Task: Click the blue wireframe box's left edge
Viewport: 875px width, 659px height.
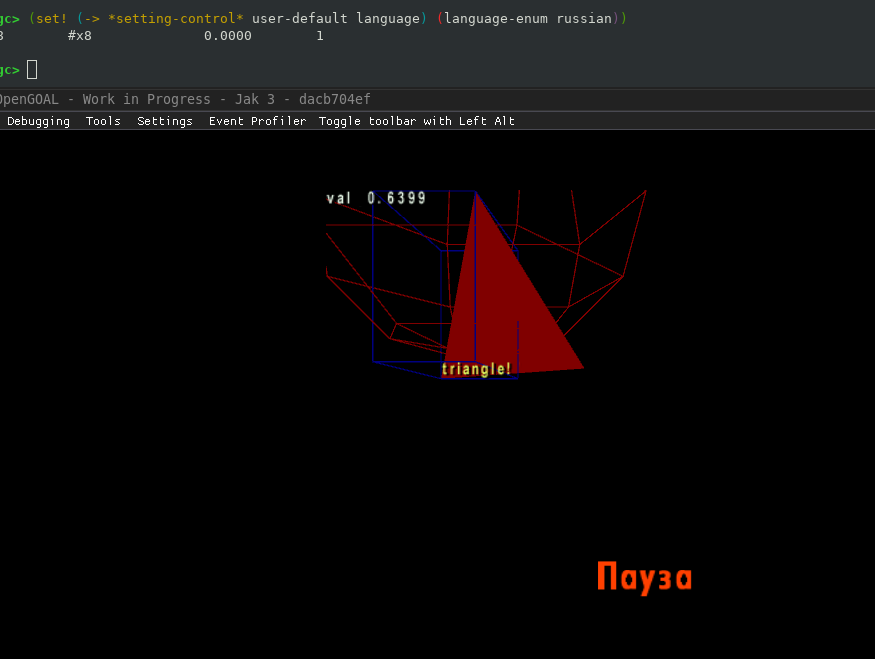Action: (x=373, y=280)
